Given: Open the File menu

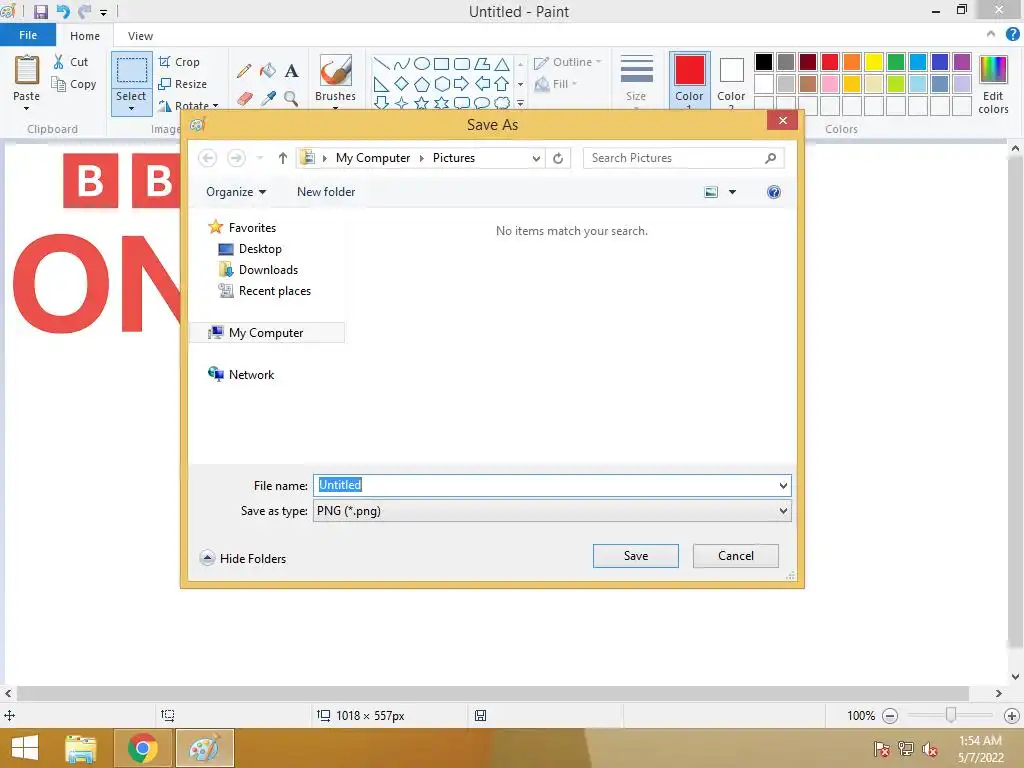Looking at the screenshot, I should (28, 35).
